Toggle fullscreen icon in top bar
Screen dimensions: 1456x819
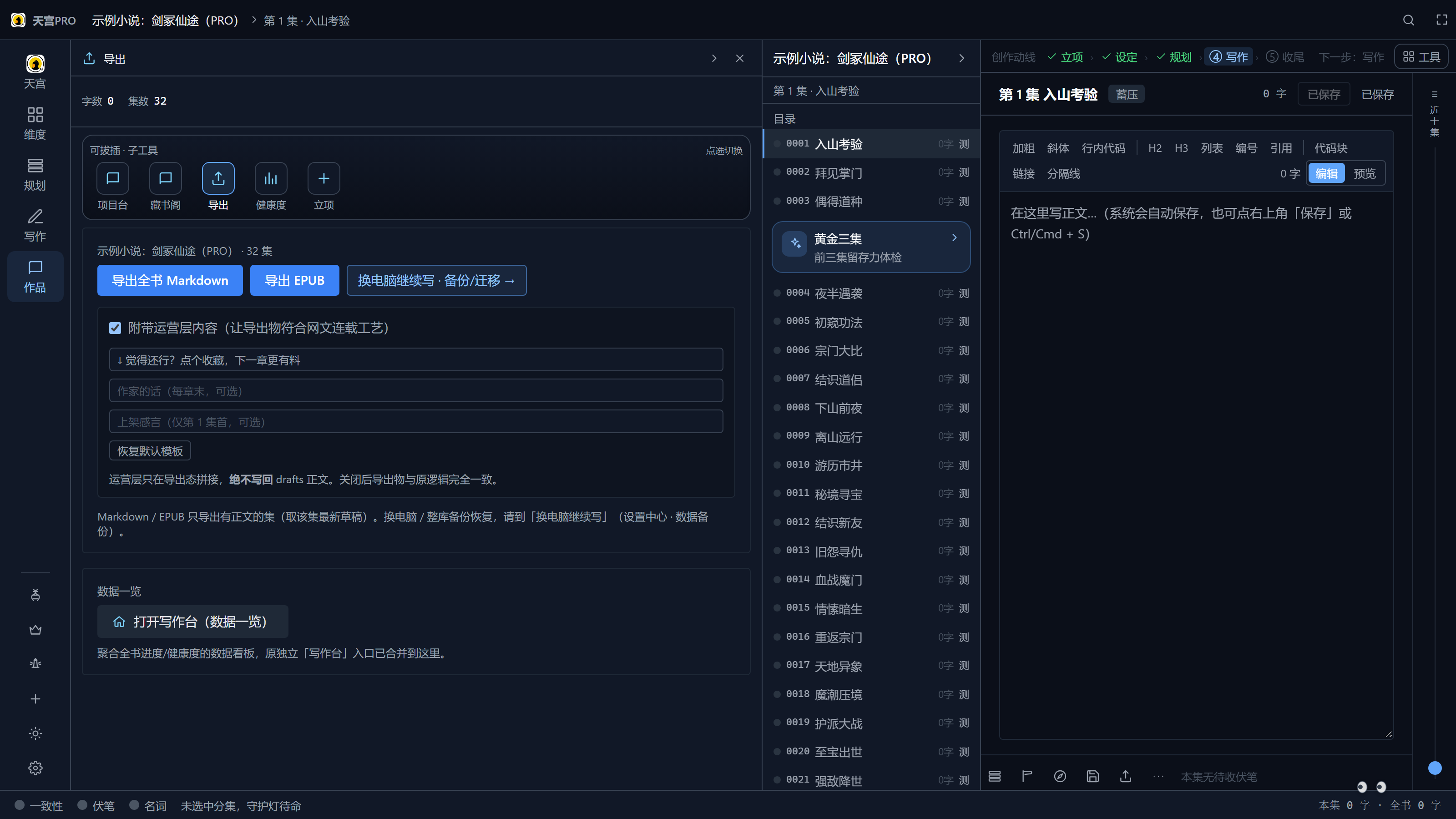(x=1442, y=20)
